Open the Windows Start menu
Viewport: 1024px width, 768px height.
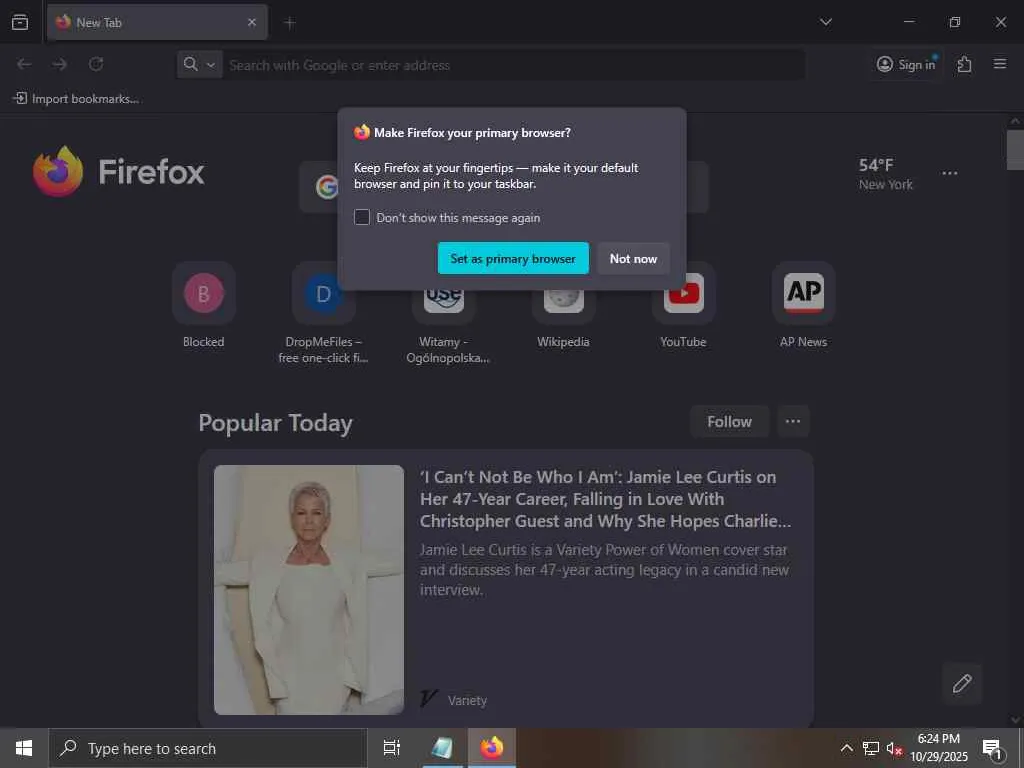24,748
